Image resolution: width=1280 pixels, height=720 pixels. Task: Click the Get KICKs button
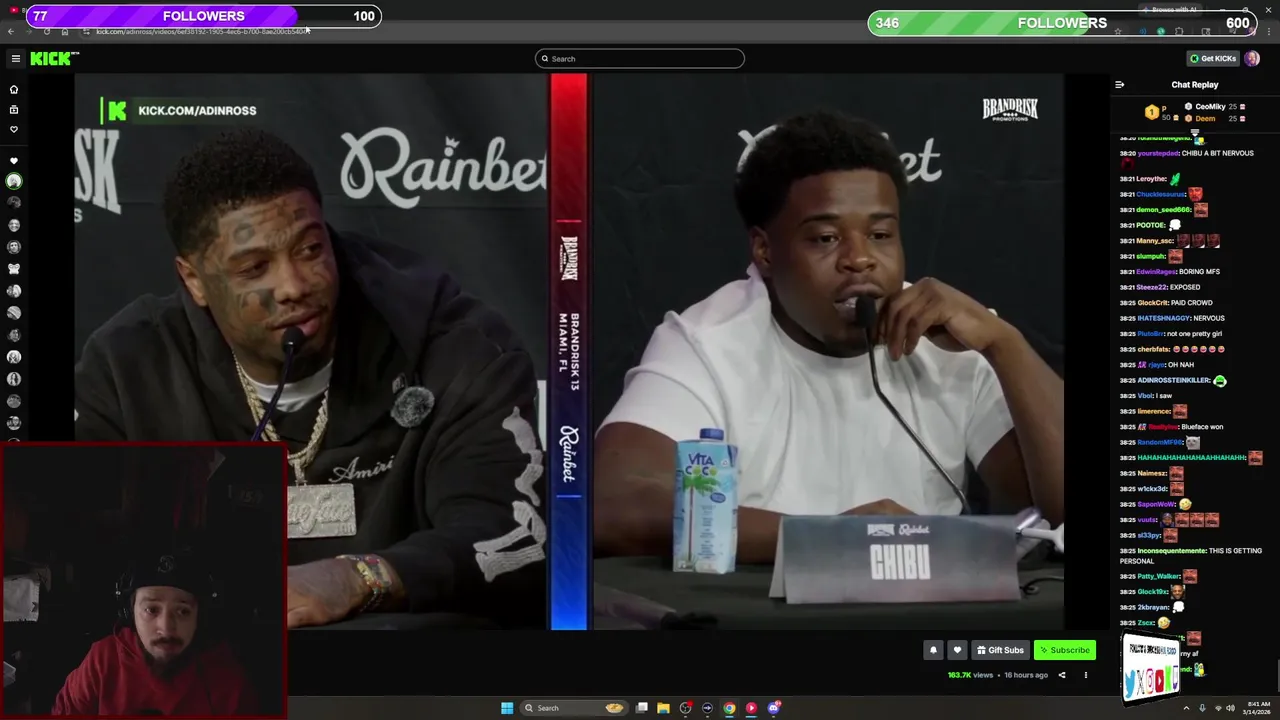[x=1212, y=59]
